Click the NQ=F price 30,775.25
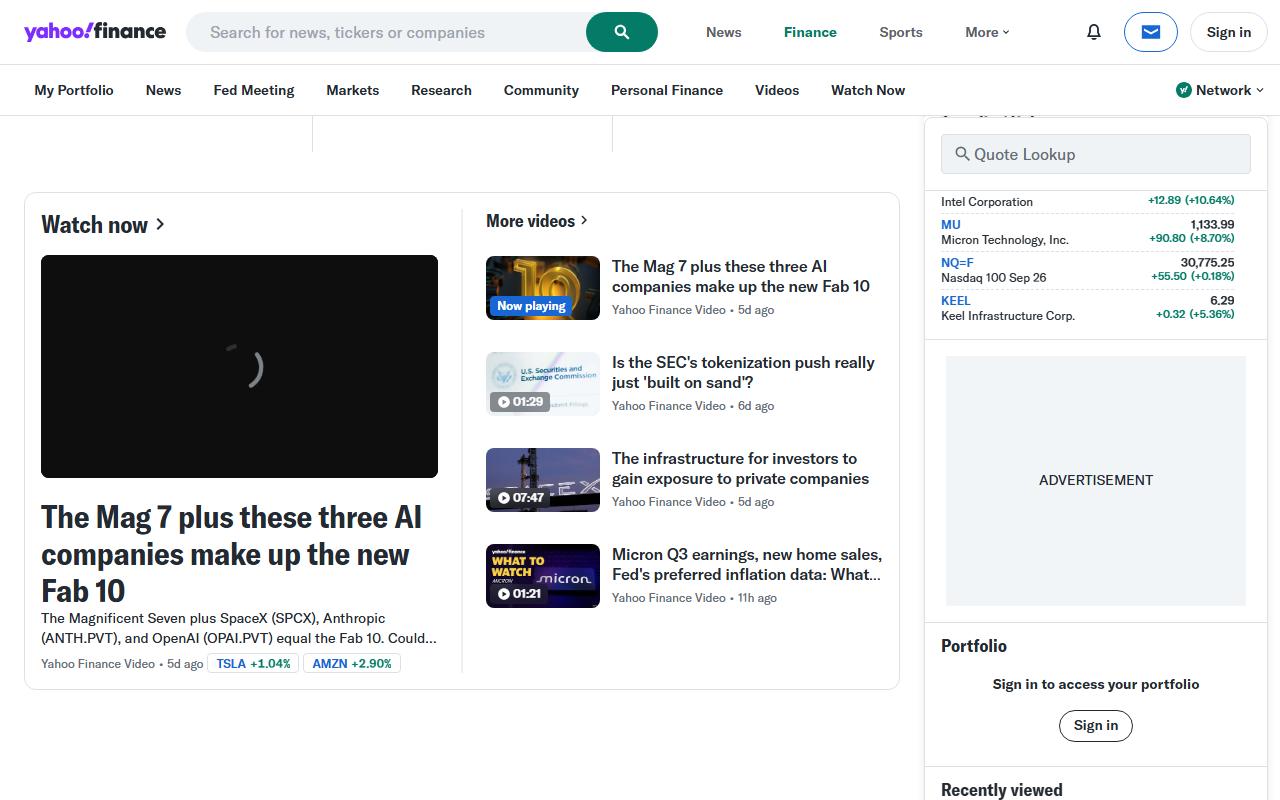Image resolution: width=1280 pixels, height=800 pixels. click(1207, 263)
